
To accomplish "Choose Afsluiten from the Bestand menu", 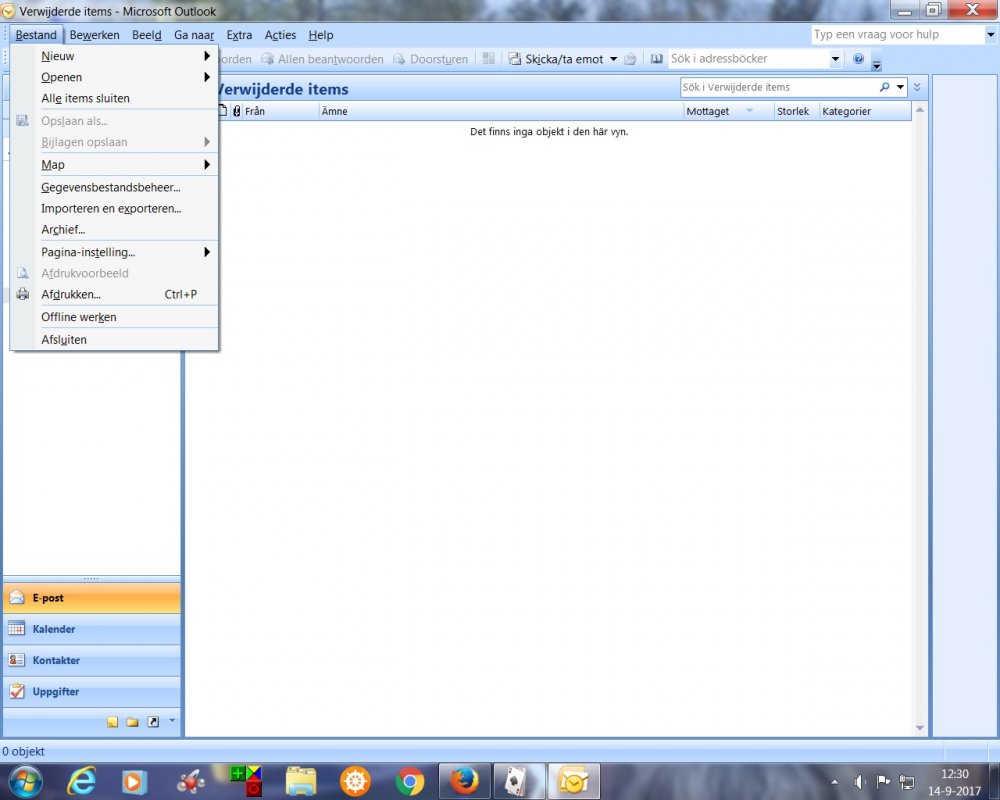I will pyautogui.click(x=64, y=340).
